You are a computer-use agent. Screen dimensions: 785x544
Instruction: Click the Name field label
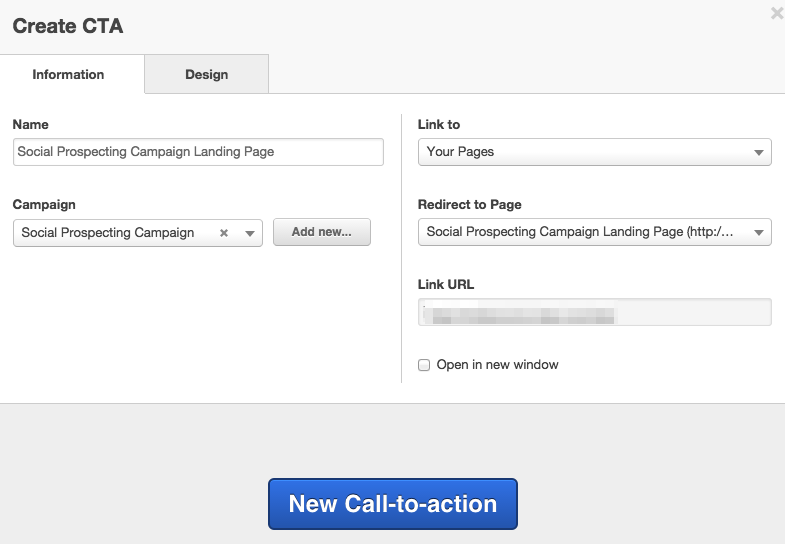pos(31,125)
